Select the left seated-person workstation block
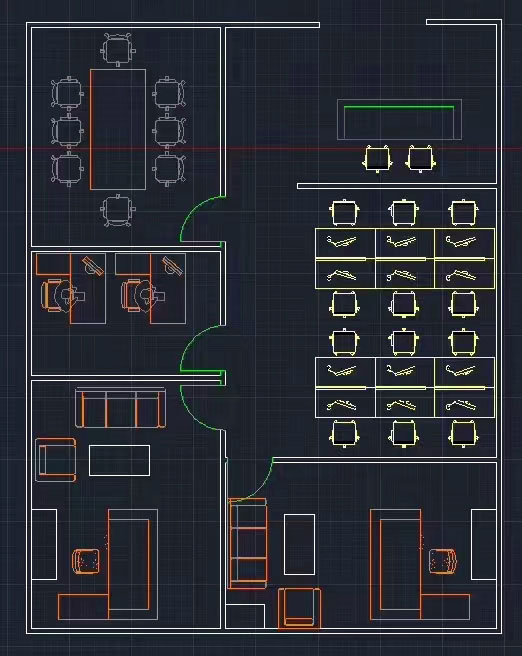522x656 pixels. click(x=71, y=288)
